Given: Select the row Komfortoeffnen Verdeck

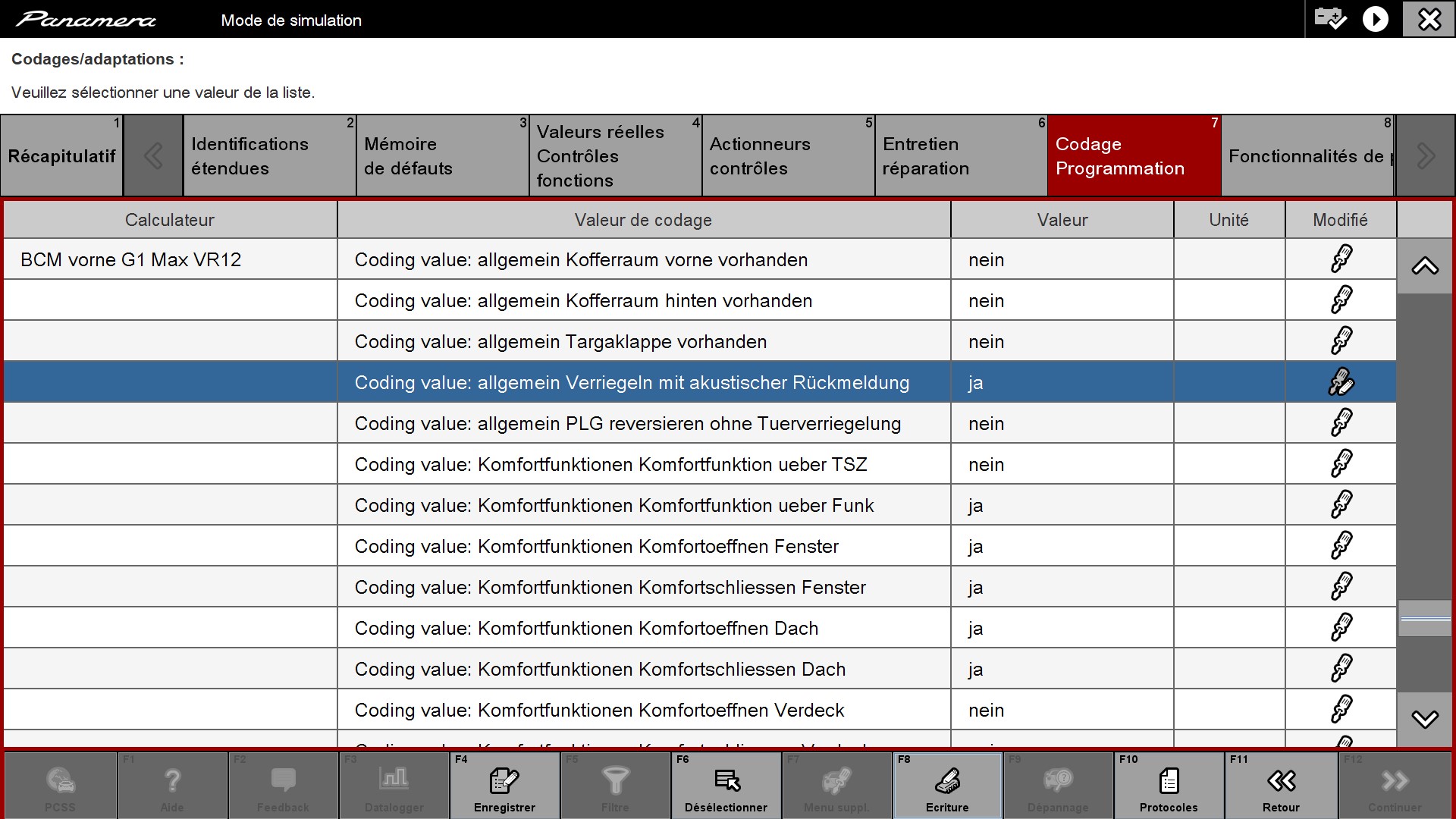Looking at the screenshot, I should coord(700,710).
